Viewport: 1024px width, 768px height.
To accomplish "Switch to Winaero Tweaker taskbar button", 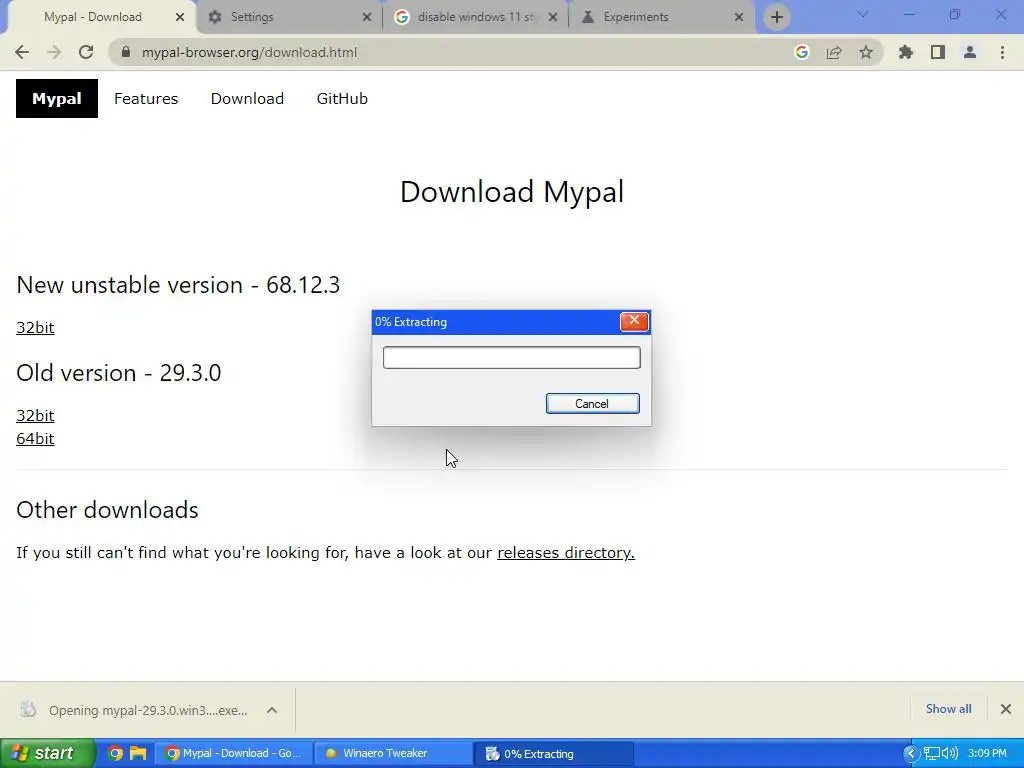I will click(x=393, y=754).
